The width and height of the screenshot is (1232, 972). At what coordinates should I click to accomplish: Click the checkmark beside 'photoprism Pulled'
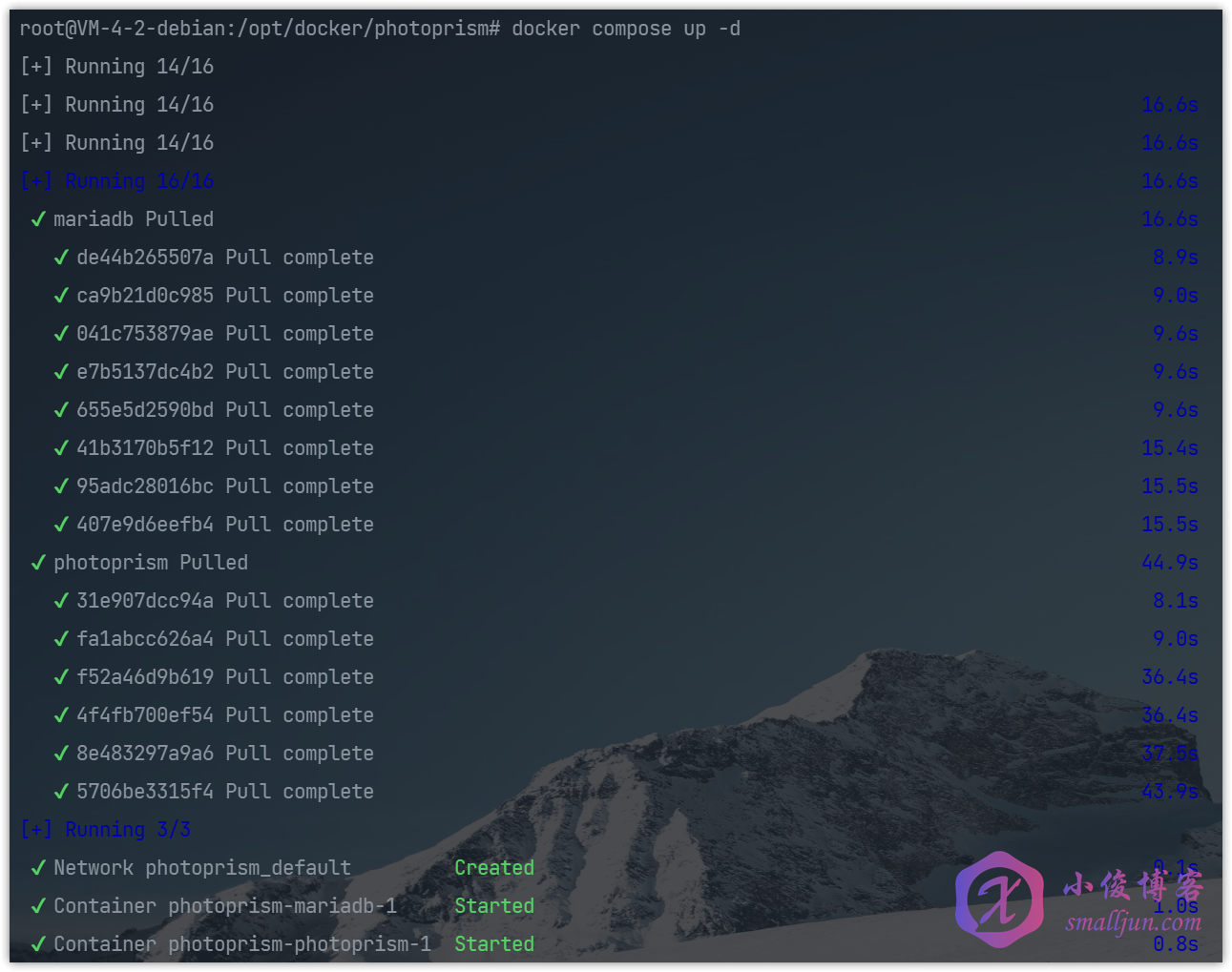[38, 563]
